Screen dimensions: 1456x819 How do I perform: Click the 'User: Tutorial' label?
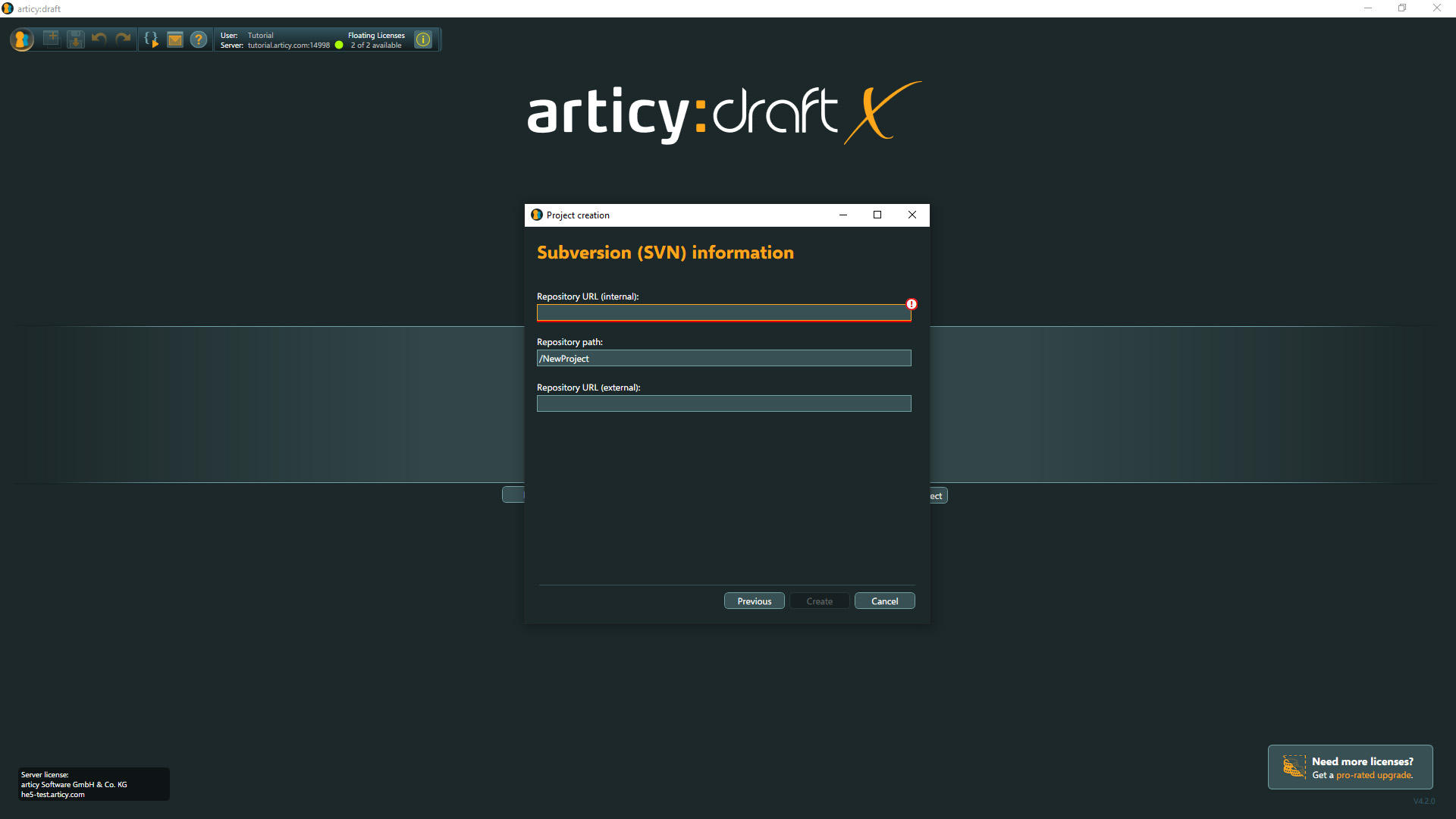247,36
